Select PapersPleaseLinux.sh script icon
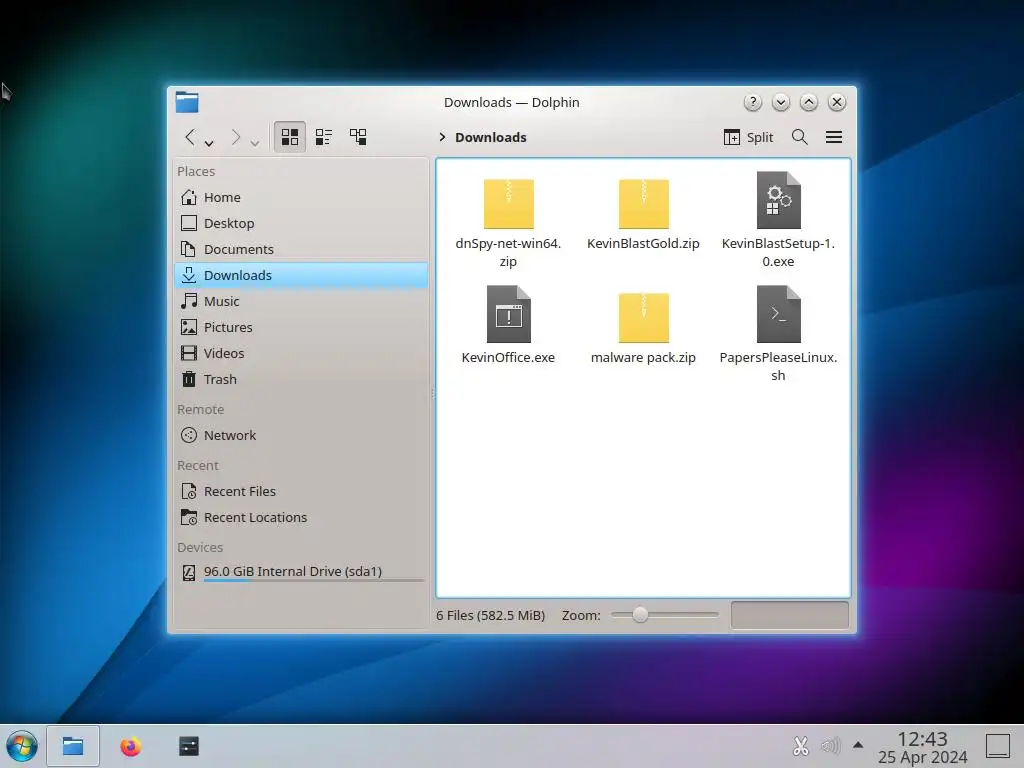The width and height of the screenshot is (1024, 768). (x=778, y=314)
